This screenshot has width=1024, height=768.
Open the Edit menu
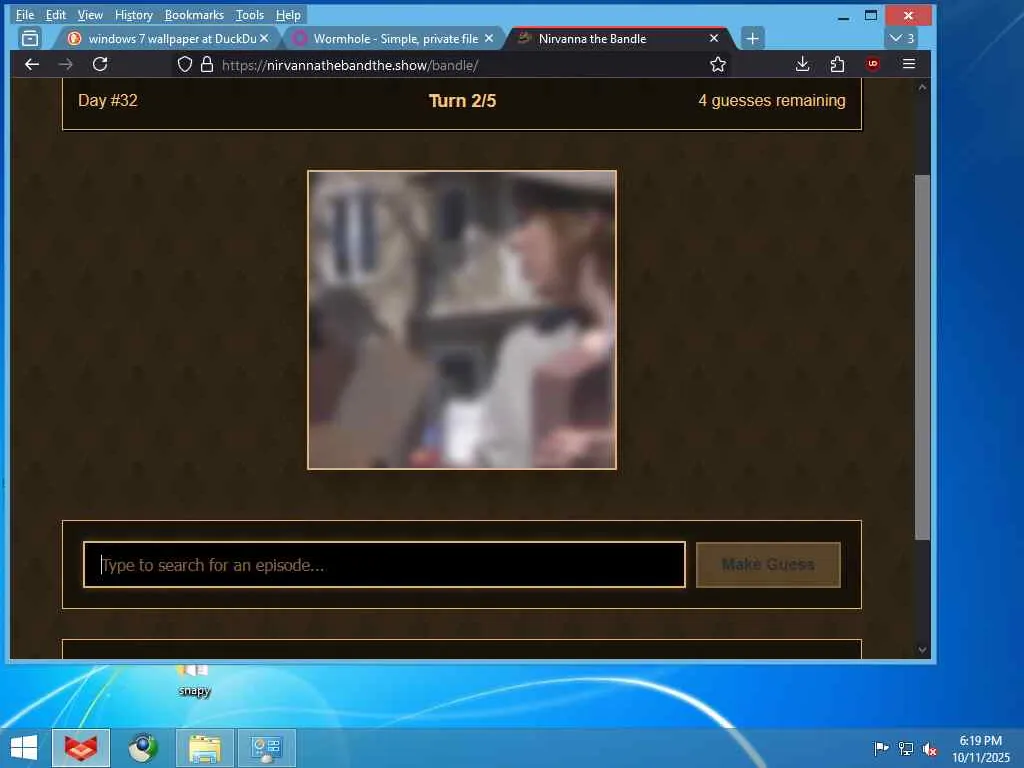(56, 14)
